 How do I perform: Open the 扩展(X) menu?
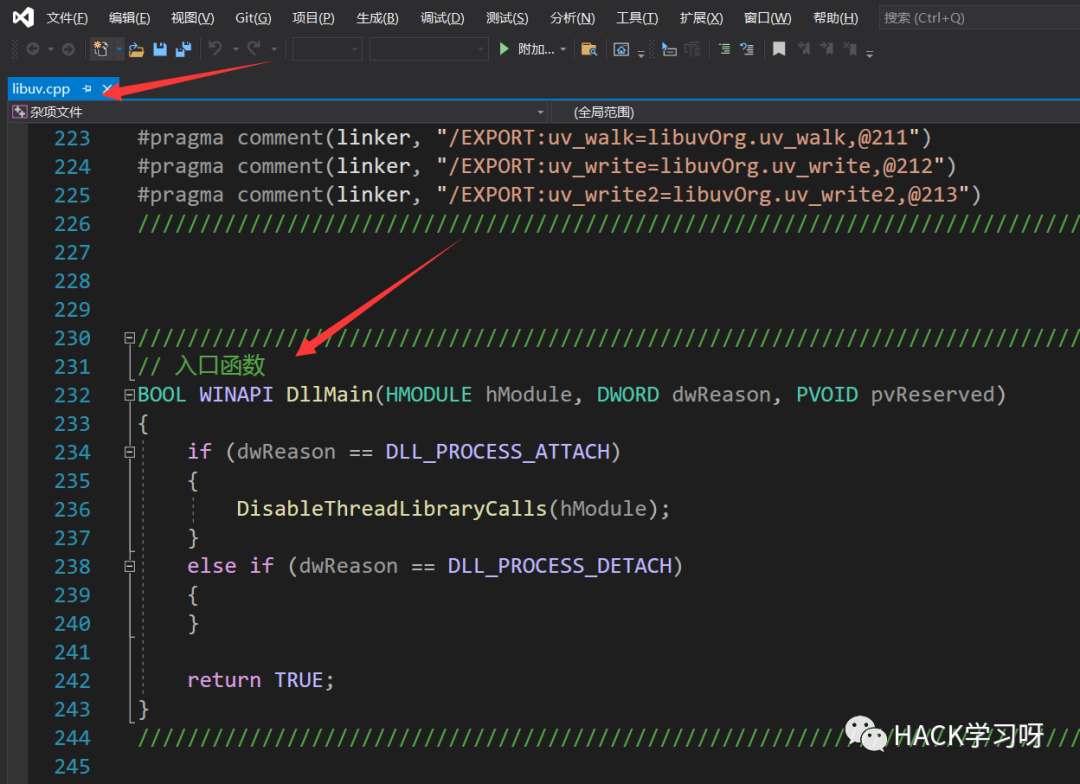701,18
